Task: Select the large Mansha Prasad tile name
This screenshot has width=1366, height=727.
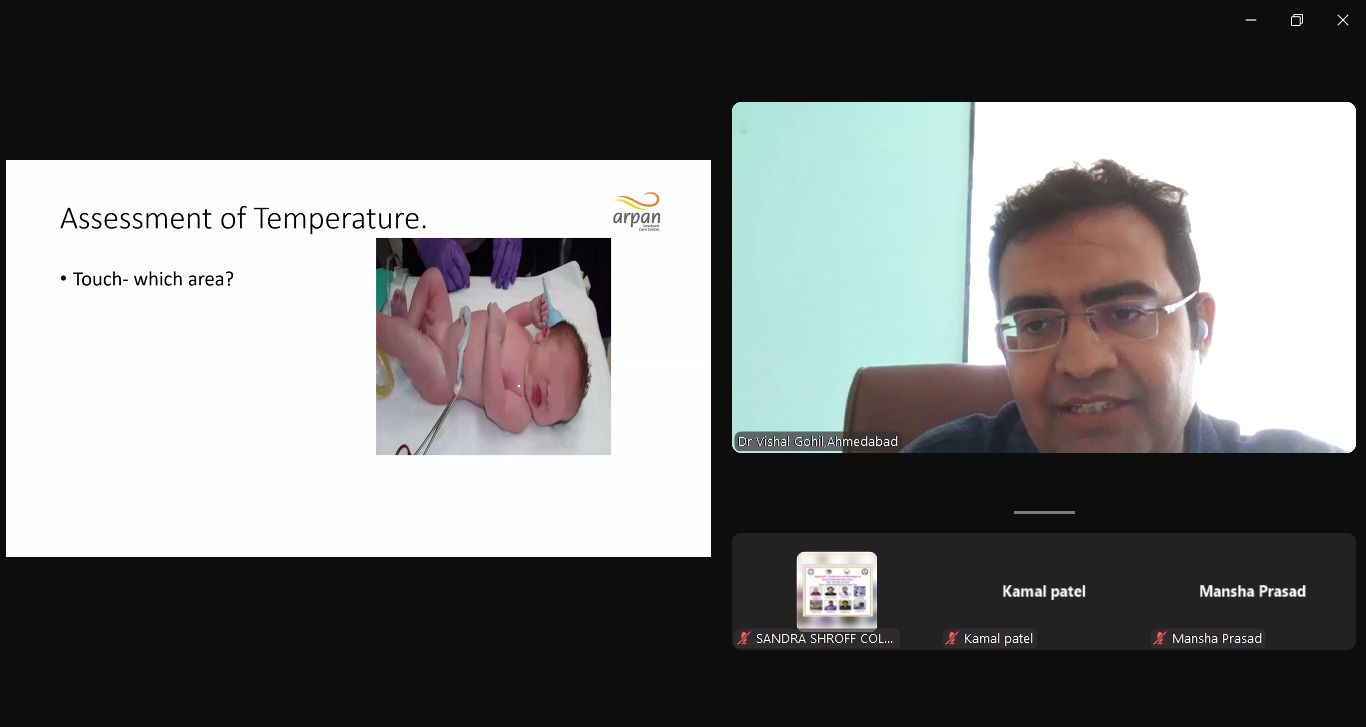Action: pyautogui.click(x=1252, y=591)
